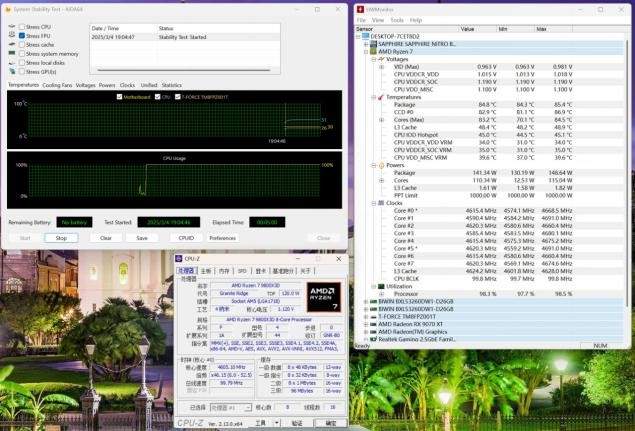Click the AMD Radeon(TM) Graphics icon
Image resolution: width=635 pixels, height=431 pixels.
tap(373, 332)
